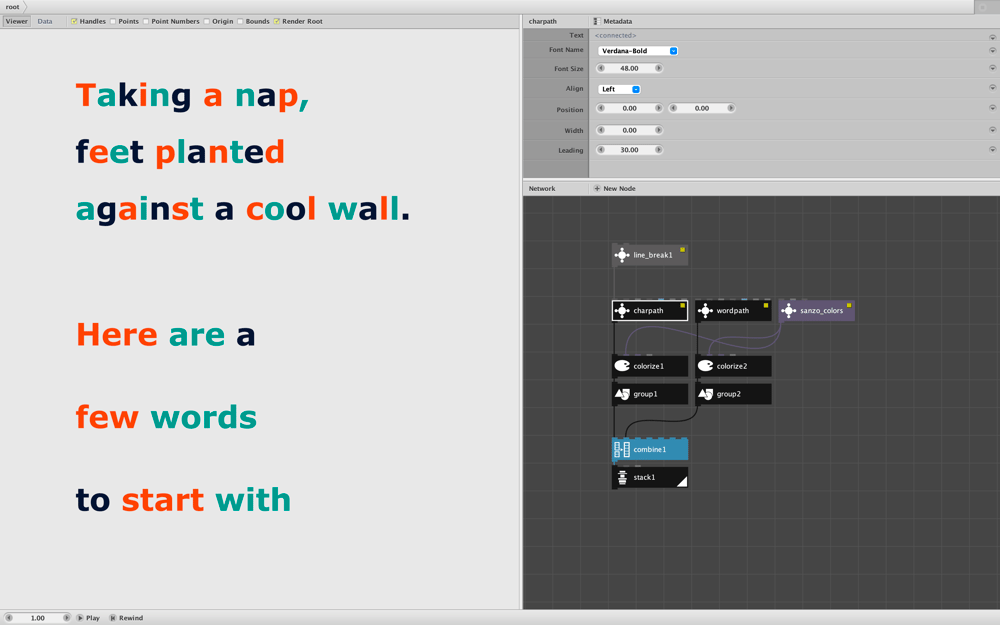Select the sanzo_colors node icon
This screenshot has width=1000, height=625.
click(788, 311)
